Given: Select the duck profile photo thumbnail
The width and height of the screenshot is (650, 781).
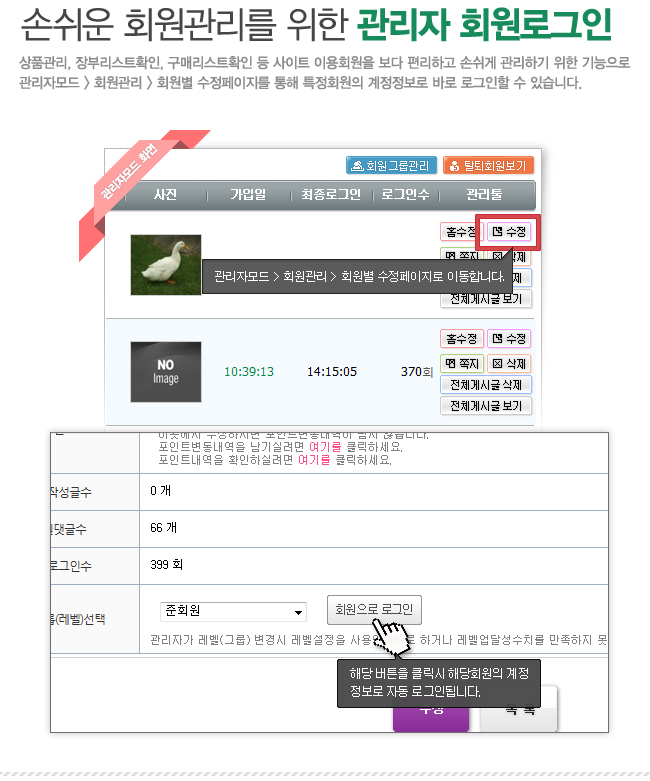Looking at the screenshot, I should point(166,265).
